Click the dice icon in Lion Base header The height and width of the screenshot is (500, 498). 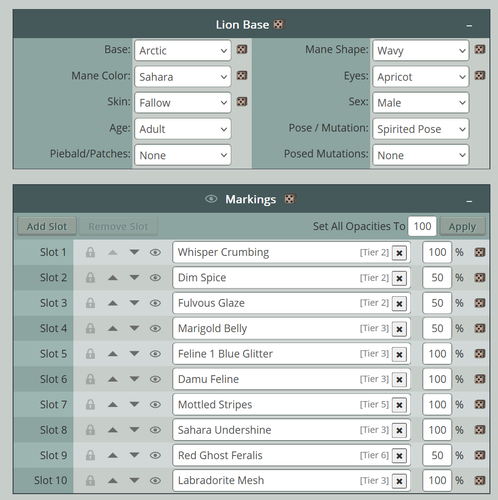279,24
